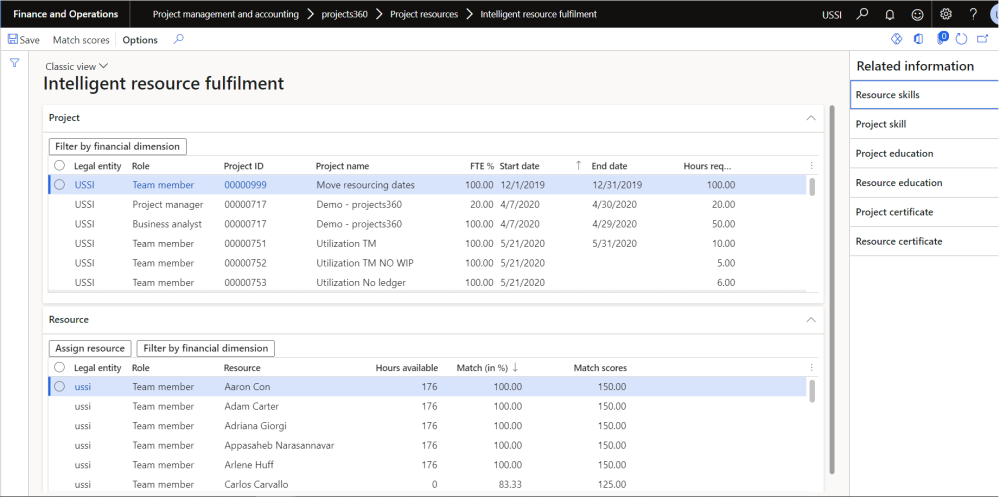Open page in new window icon

pos(981,39)
